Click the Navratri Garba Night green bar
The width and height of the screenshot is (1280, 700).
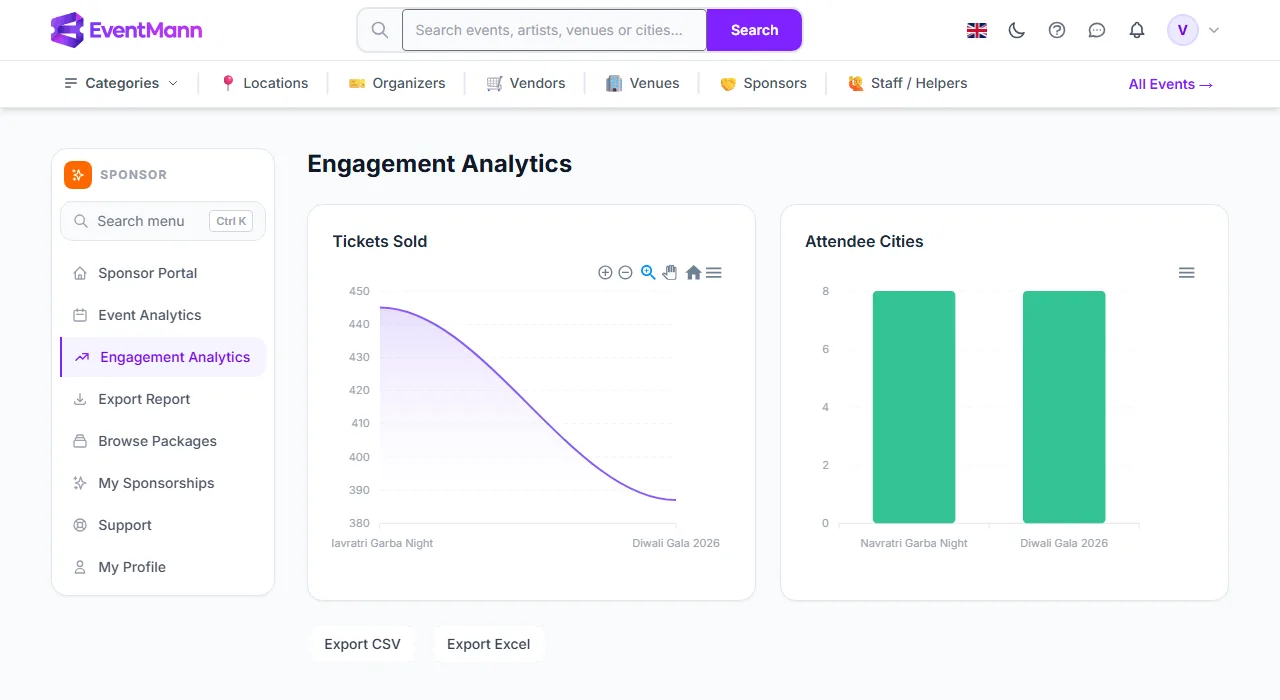[914, 407]
